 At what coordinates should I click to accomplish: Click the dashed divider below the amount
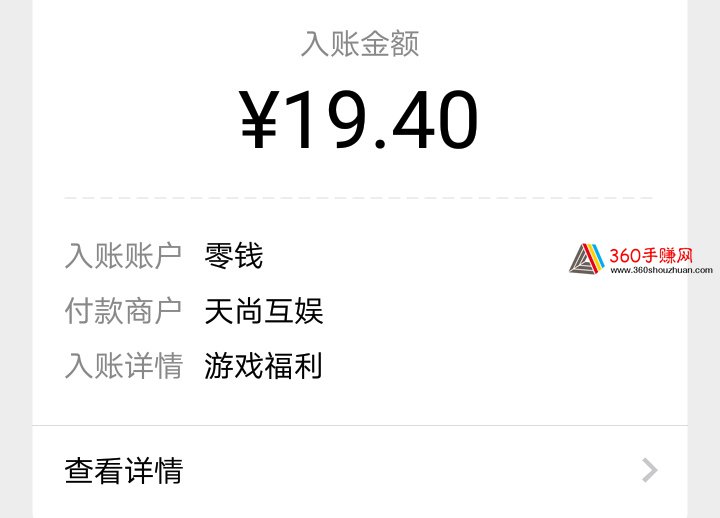pos(359,198)
